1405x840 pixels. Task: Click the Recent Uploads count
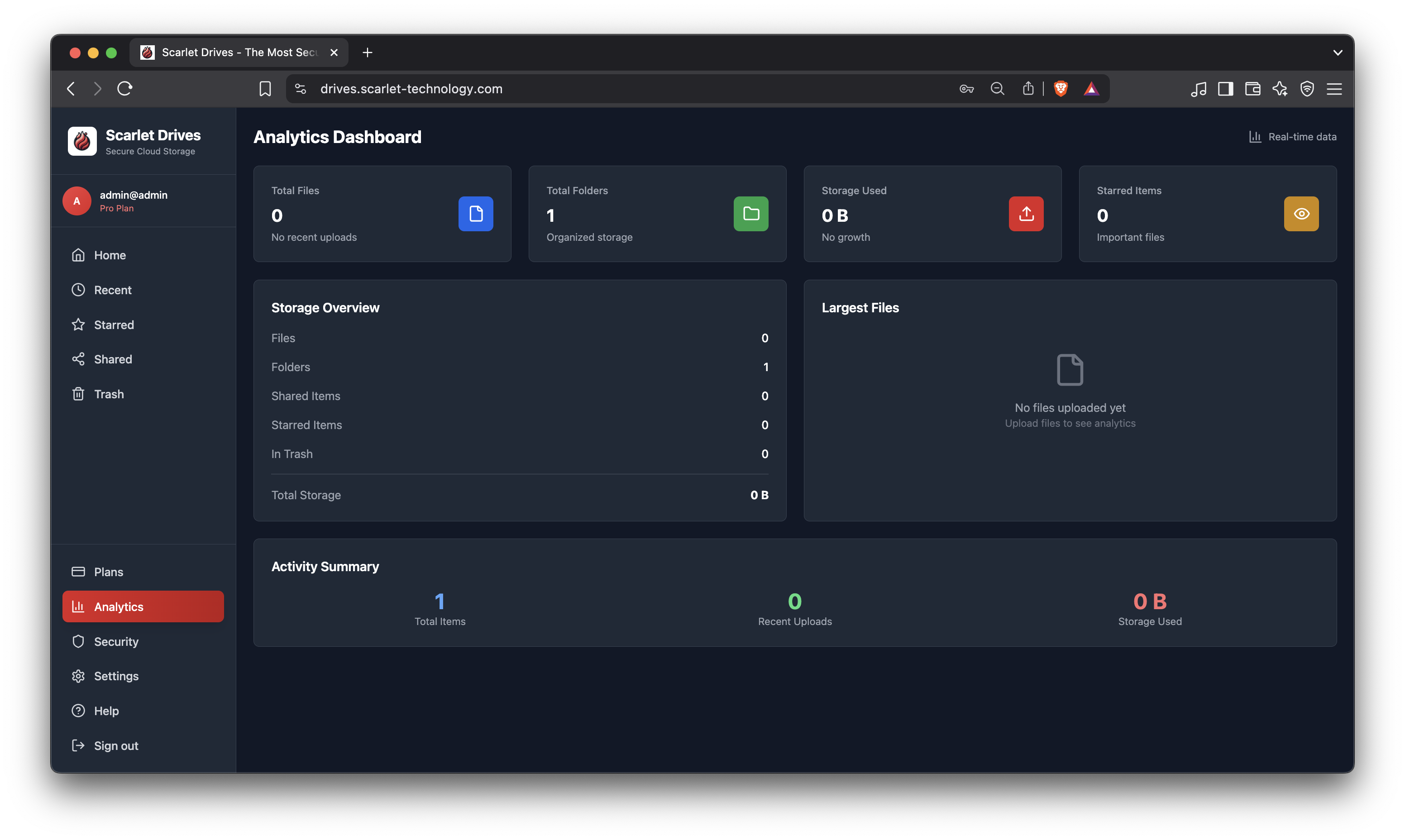(795, 601)
